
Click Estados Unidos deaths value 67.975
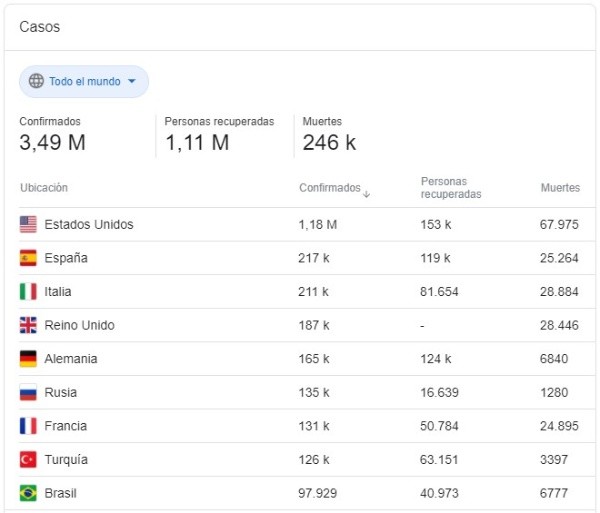click(x=559, y=225)
